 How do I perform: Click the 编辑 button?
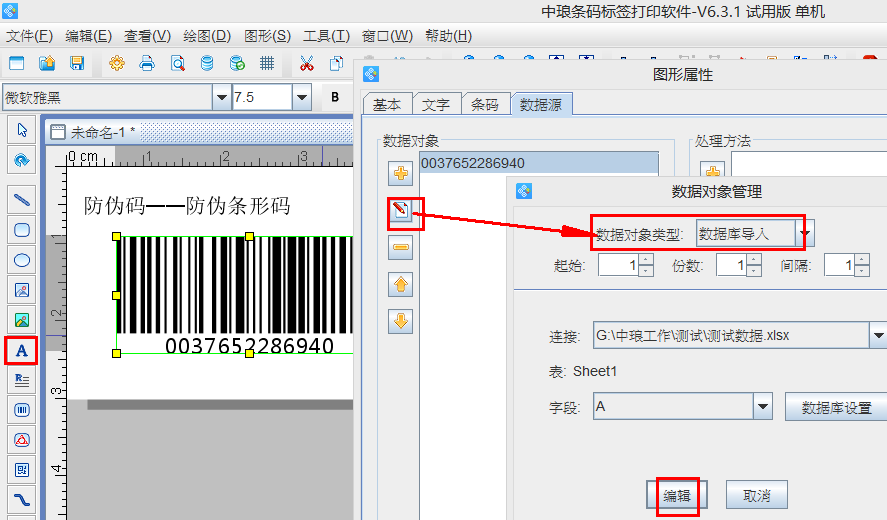677,495
